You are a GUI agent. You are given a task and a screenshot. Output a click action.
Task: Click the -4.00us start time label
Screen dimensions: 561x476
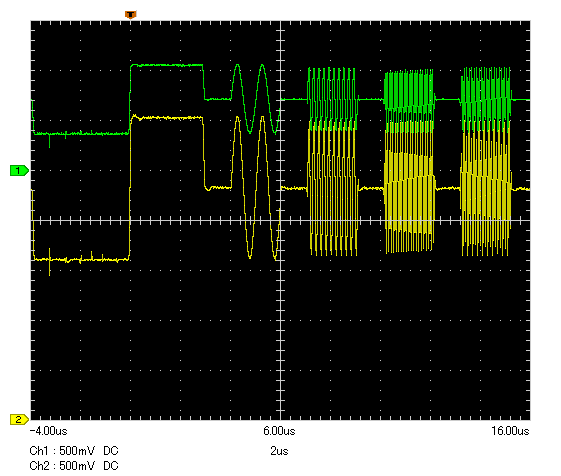point(48,431)
